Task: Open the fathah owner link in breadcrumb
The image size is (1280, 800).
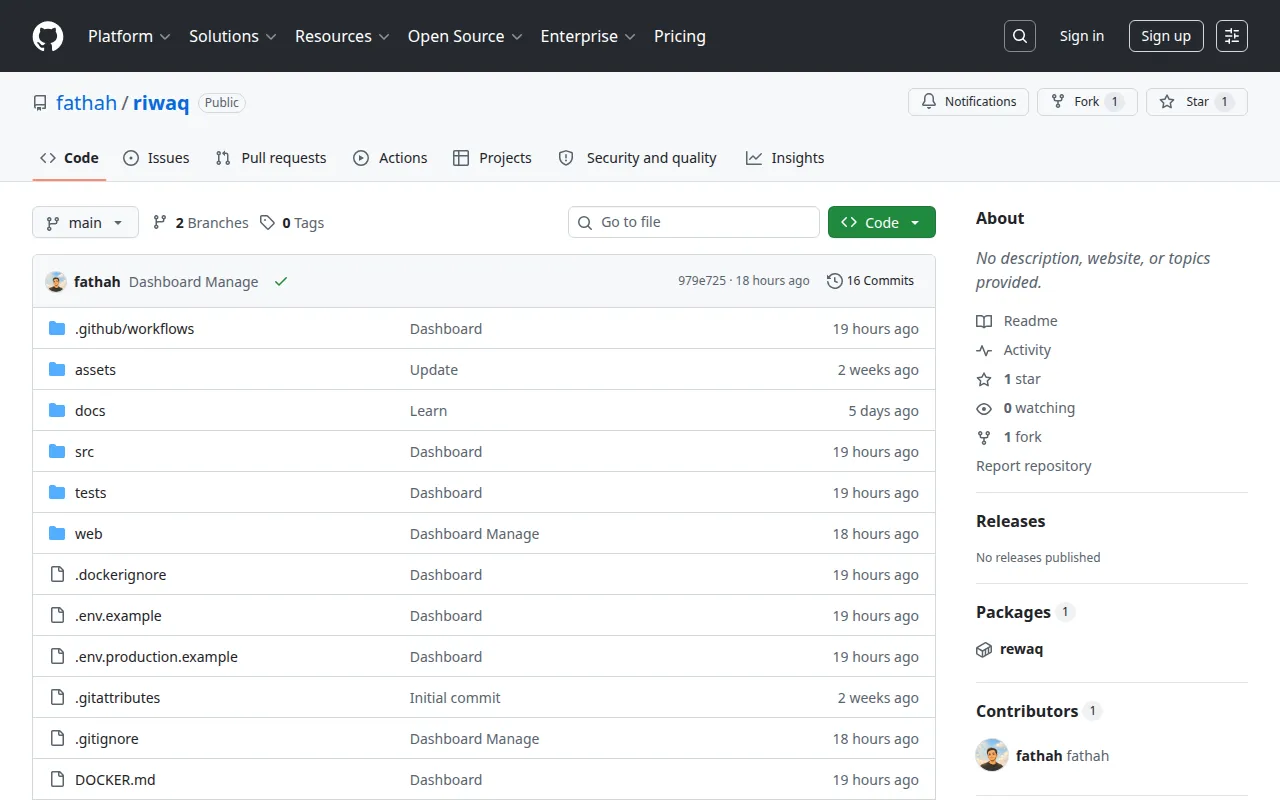Action: (x=86, y=102)
